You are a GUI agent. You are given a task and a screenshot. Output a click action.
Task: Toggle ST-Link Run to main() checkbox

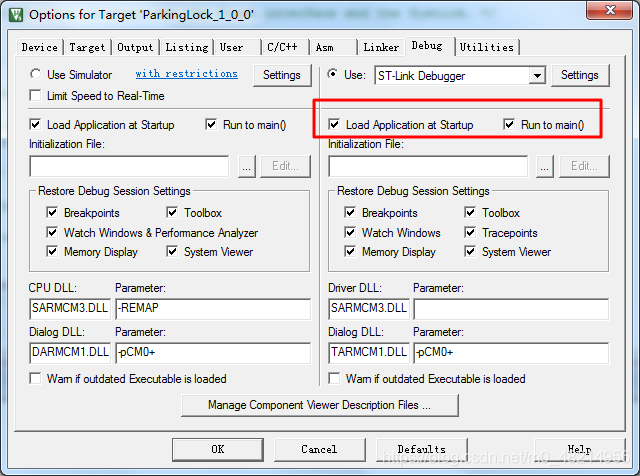(509, 124)
